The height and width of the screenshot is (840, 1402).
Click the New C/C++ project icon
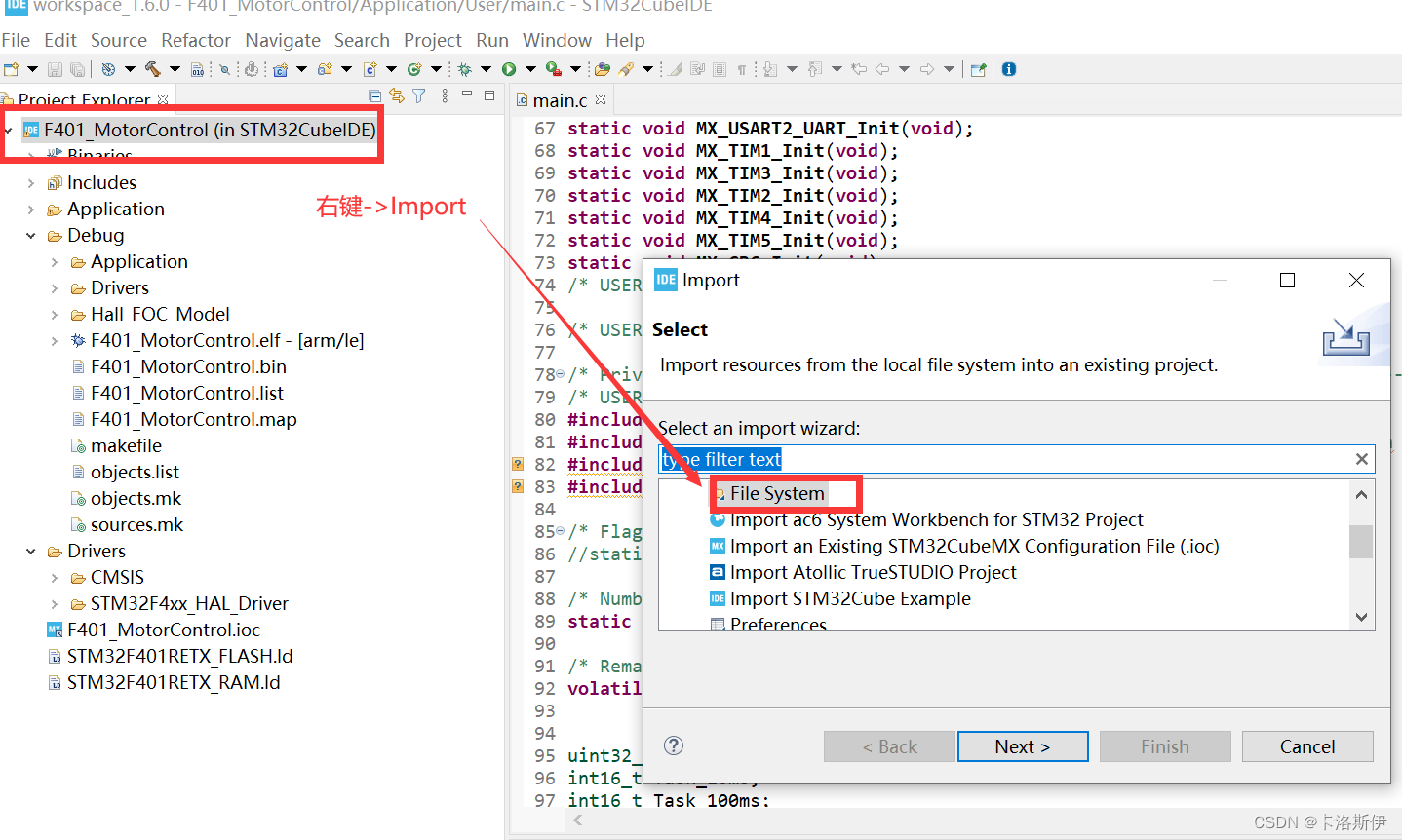[281, 69]
